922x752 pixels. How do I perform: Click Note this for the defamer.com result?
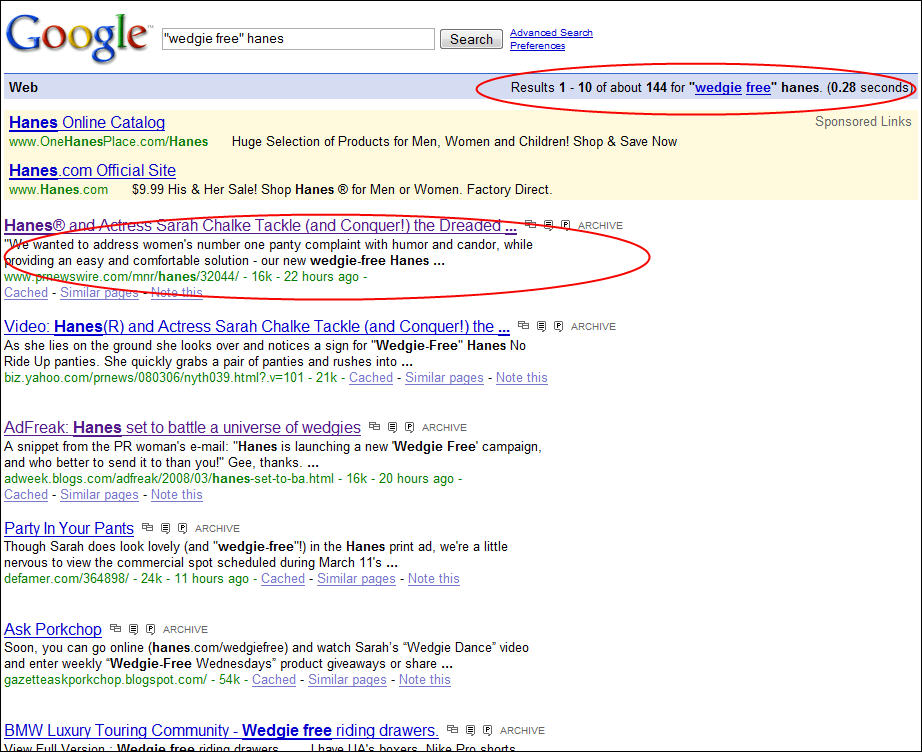[433, 579]
